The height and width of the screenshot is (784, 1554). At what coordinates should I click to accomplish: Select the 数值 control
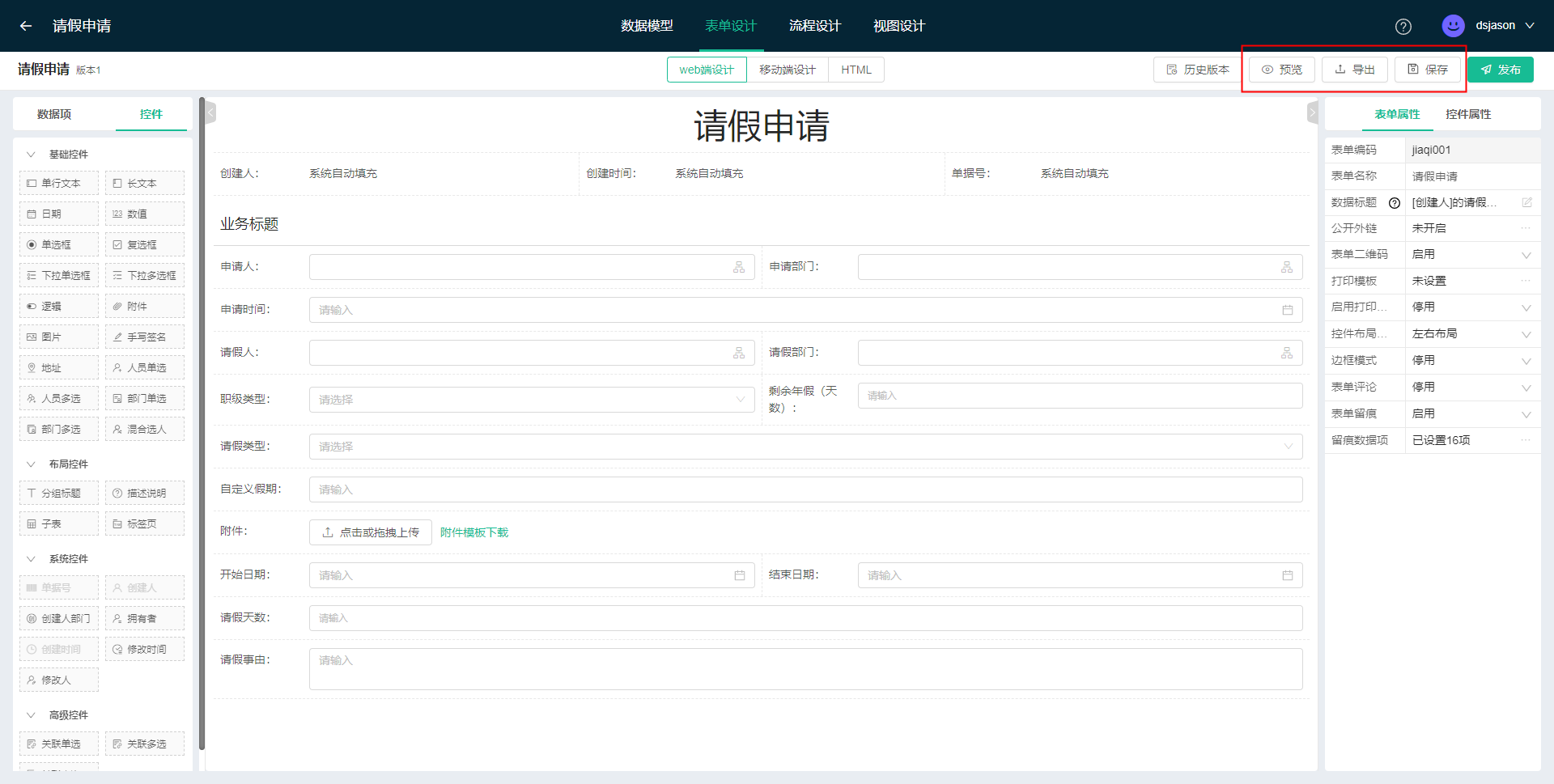pyautogui.click(x=145, y=214)
